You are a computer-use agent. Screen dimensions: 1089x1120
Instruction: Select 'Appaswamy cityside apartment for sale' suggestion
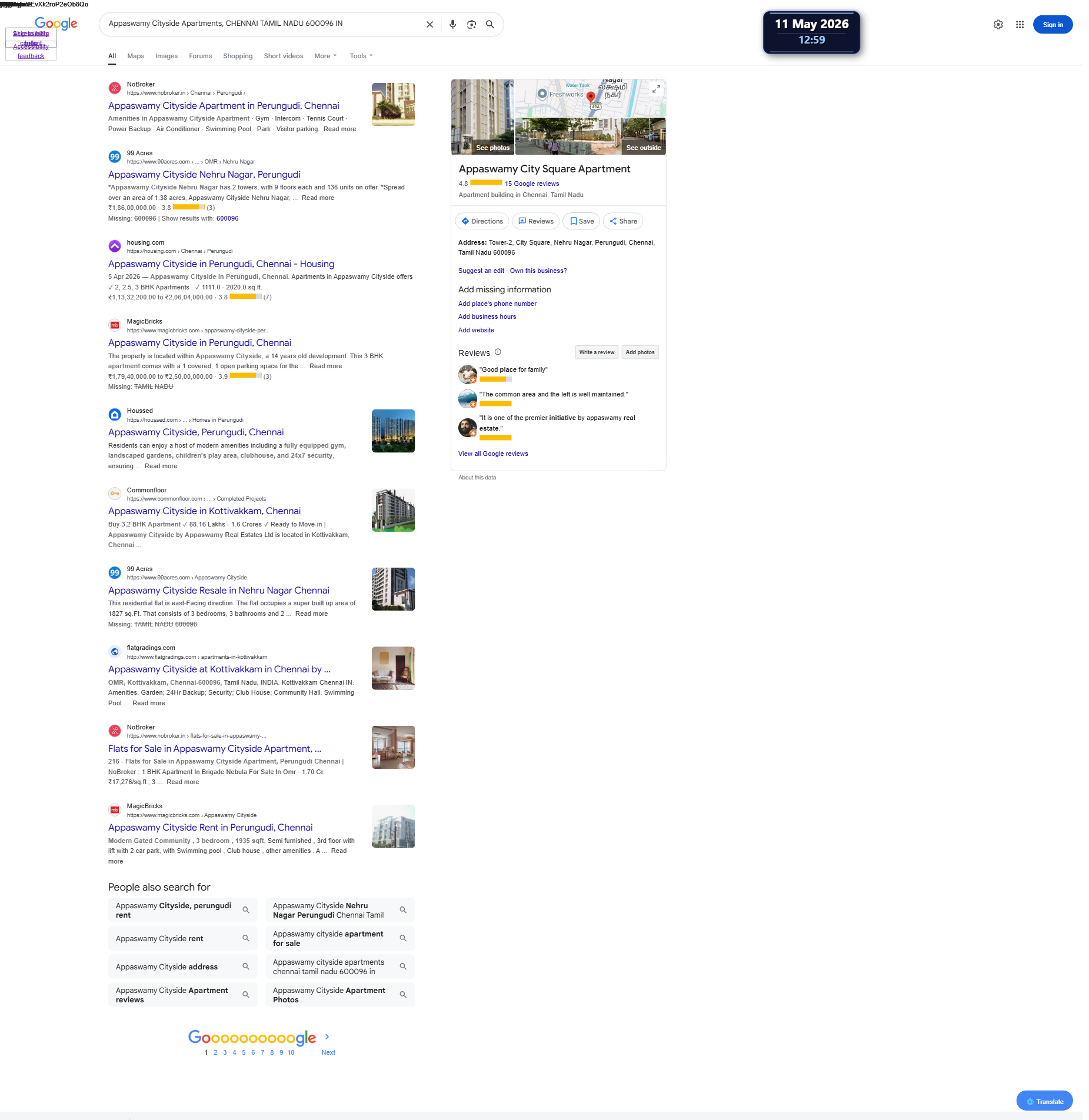[x=339, y=939]
